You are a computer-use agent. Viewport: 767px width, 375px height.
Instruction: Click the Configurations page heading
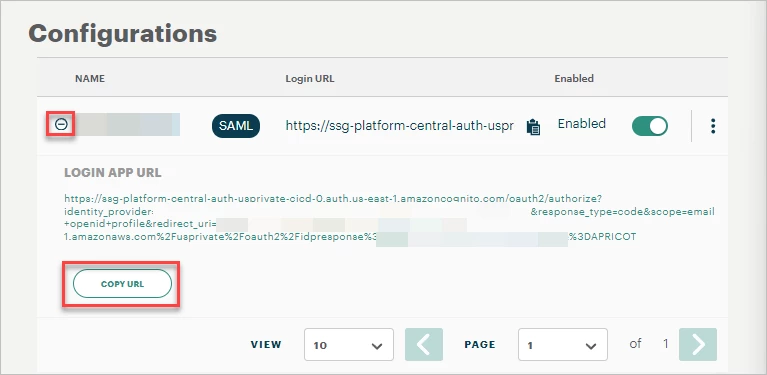point(123,33)
